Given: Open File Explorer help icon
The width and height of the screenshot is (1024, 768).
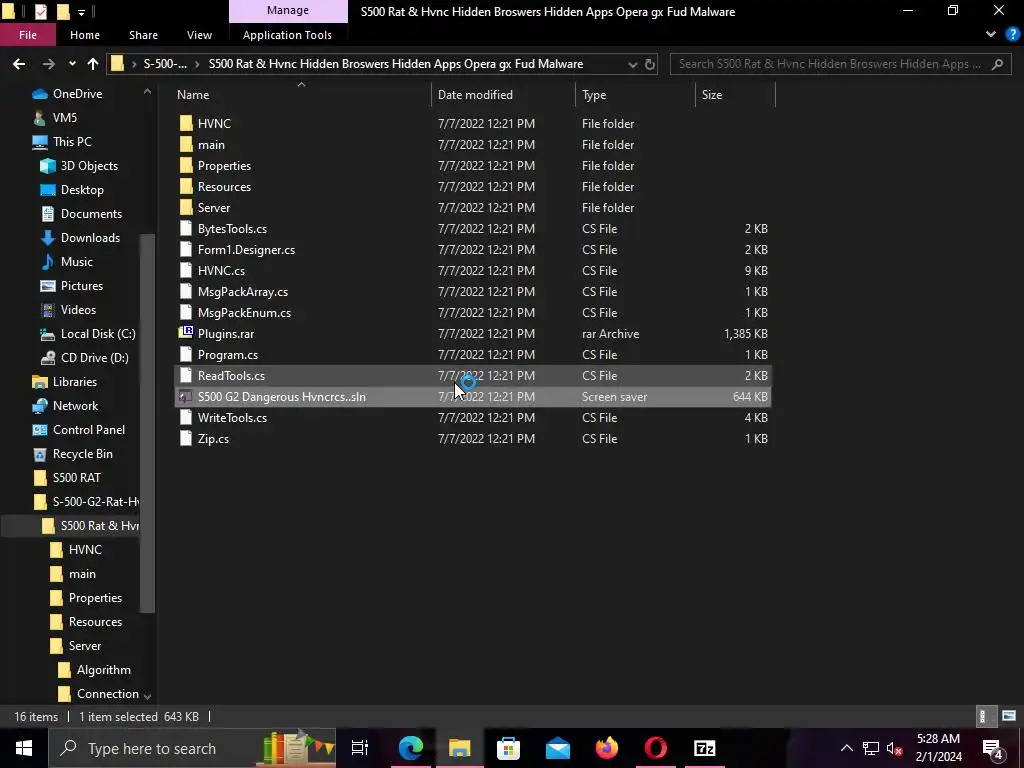Looking at the screenshot, I should tap(1012, 35).
